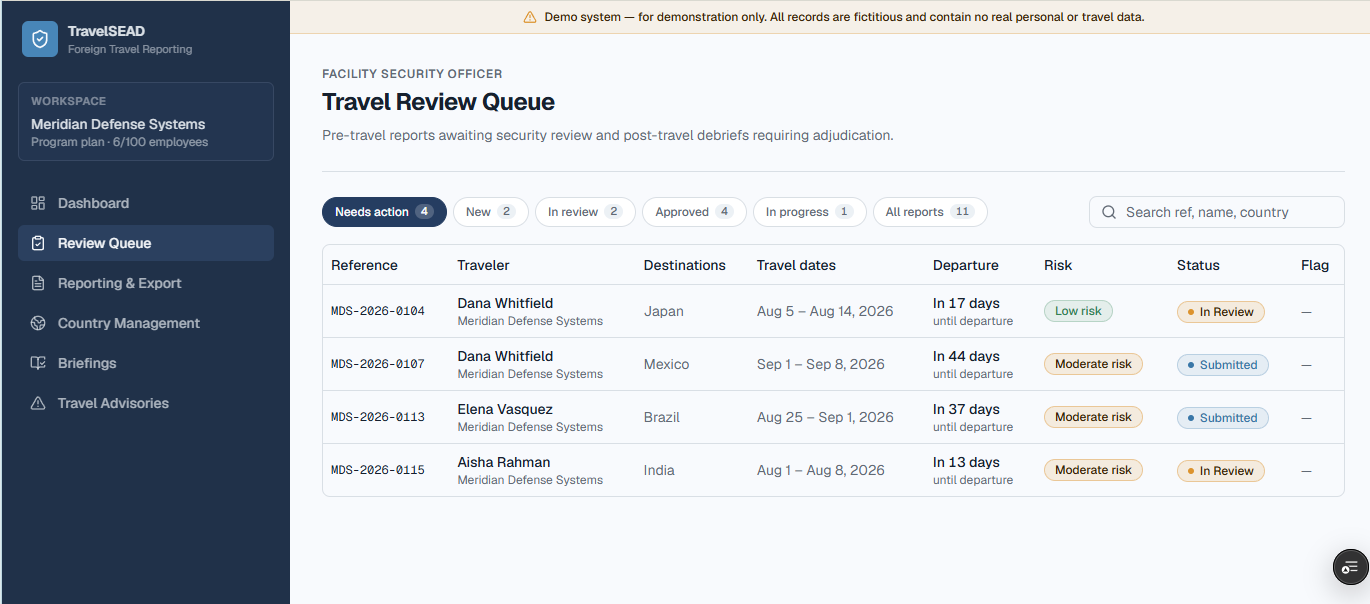Open the Meridian Defense Systems workspace card
1370x604 pixels.
(146, 121)
